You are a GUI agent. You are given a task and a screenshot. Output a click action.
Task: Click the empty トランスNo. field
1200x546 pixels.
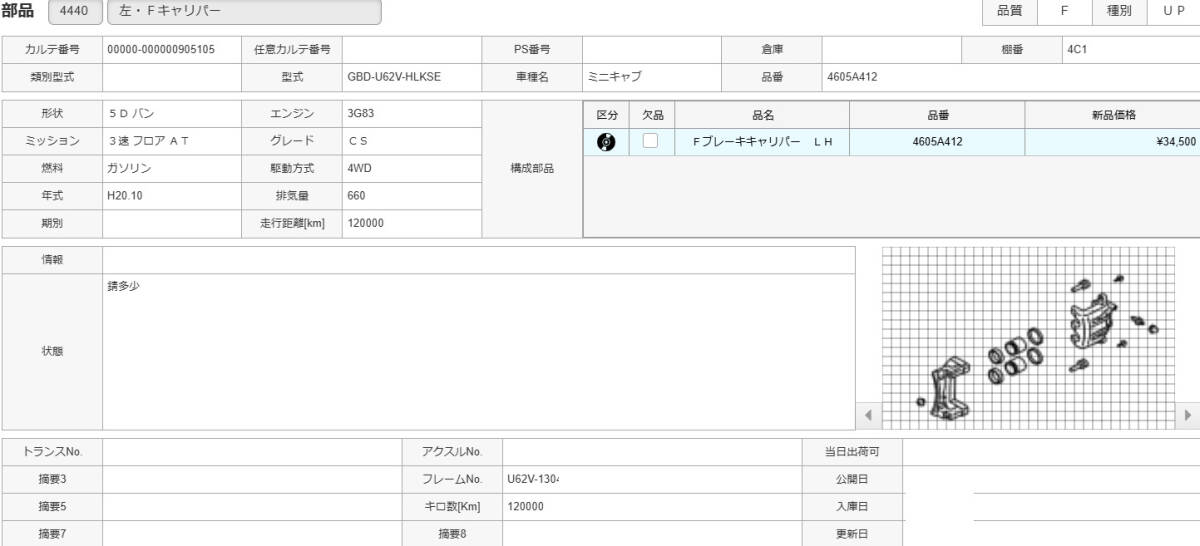point(252,452)
